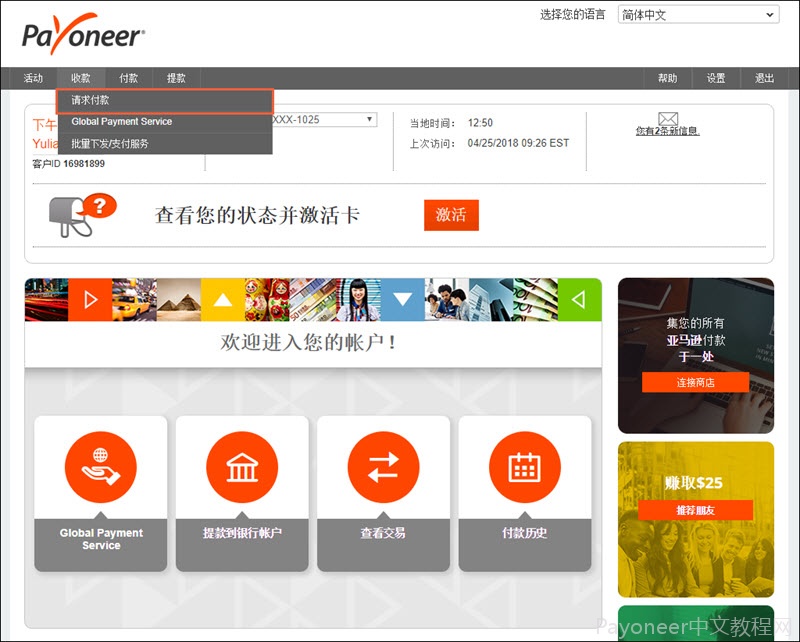Open the 活动 menu
The width and height of the screenshot is (800, 642).
[33, 78]
